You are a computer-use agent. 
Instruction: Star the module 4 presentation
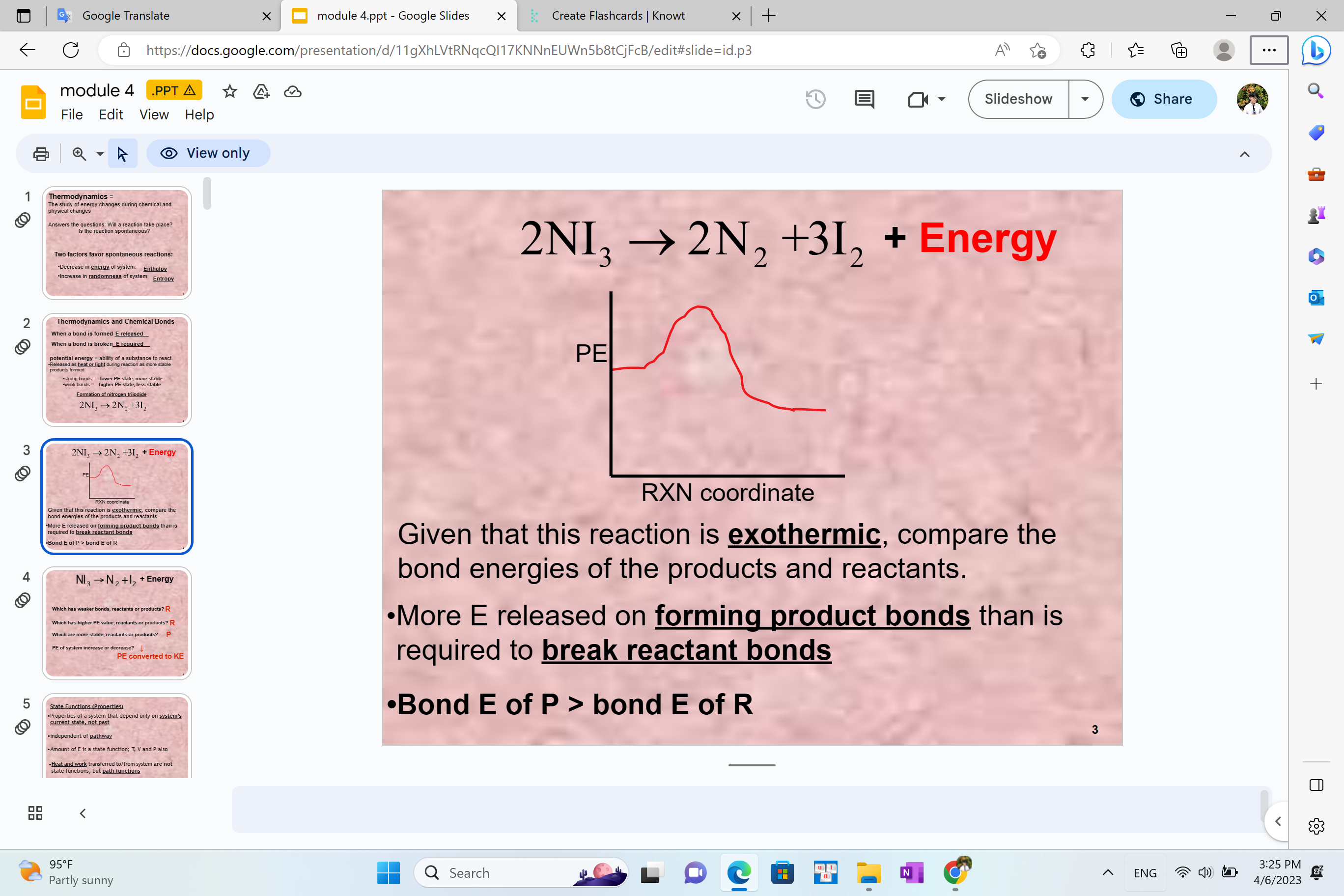tap(230, 91)
